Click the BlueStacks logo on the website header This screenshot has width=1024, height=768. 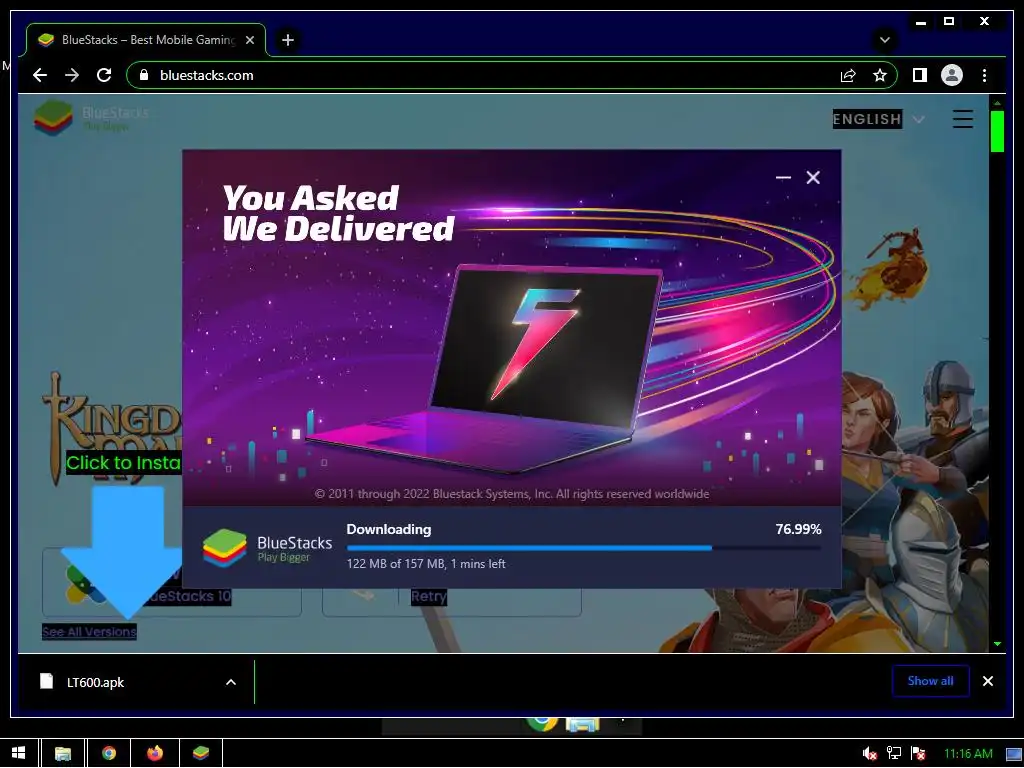(91, 118)
